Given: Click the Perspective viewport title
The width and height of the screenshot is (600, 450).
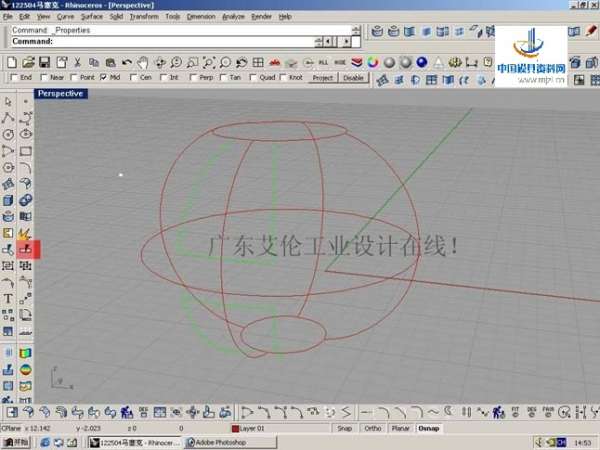Looking at the screenshot, I should point(60,94).
